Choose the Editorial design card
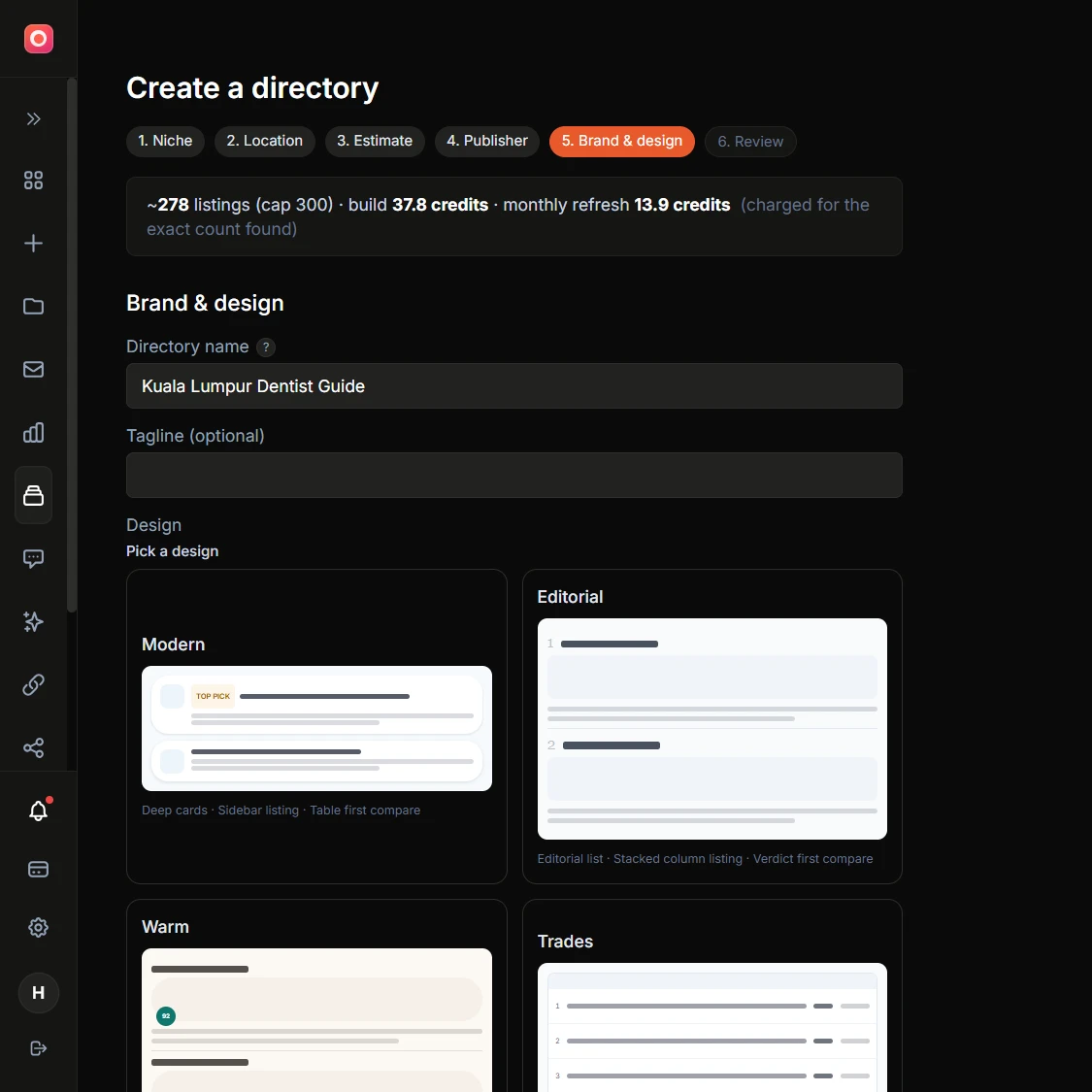 click(712, 726)
